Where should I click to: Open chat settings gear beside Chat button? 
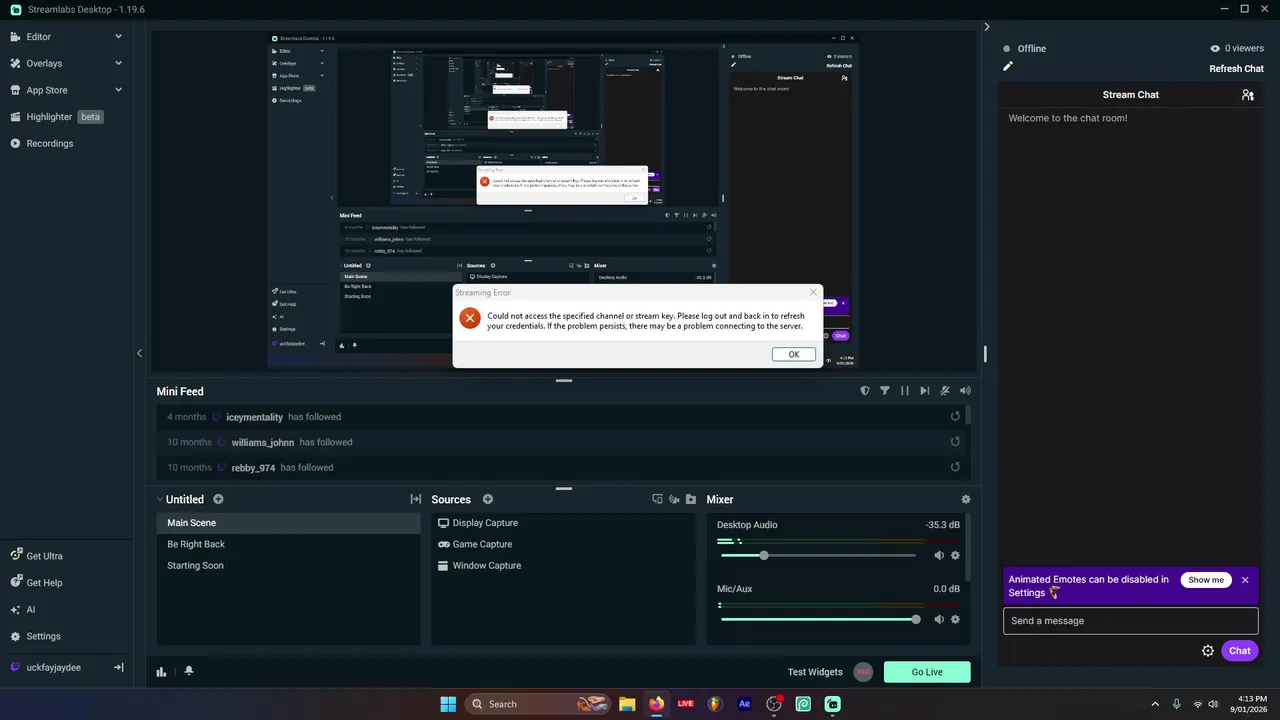(x=1208, y=651)
